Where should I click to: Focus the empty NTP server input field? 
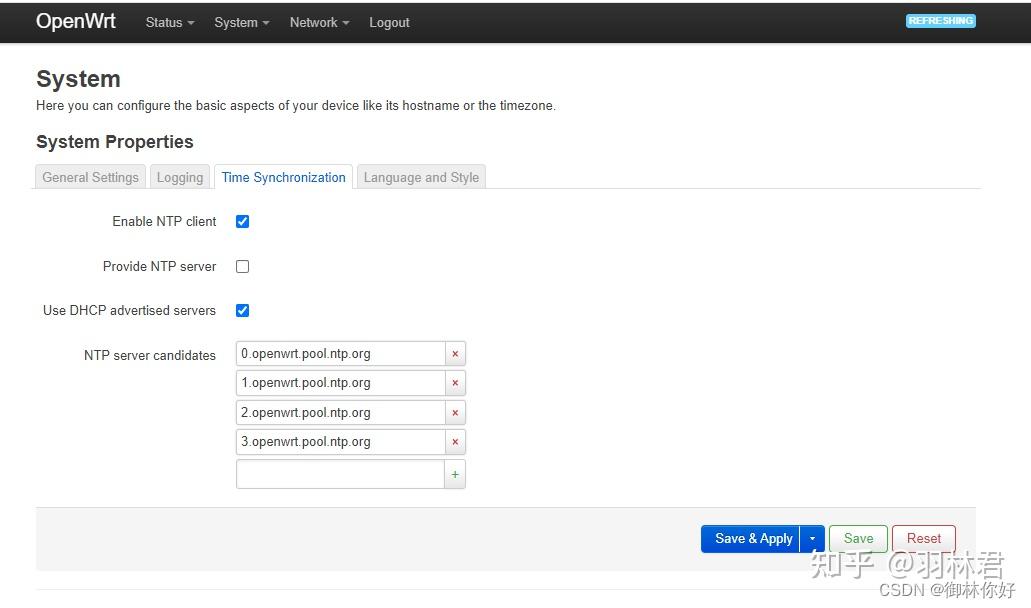pyautogui.click(x=340, y=474)
